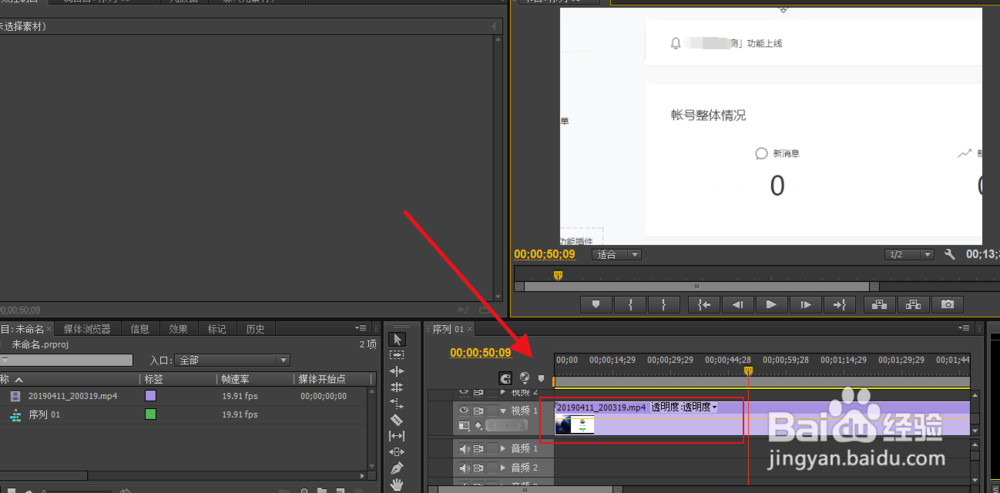Mark Out point in Program monitor
The width and height of the screenshot is (1000, 493).
pos(664,305)
